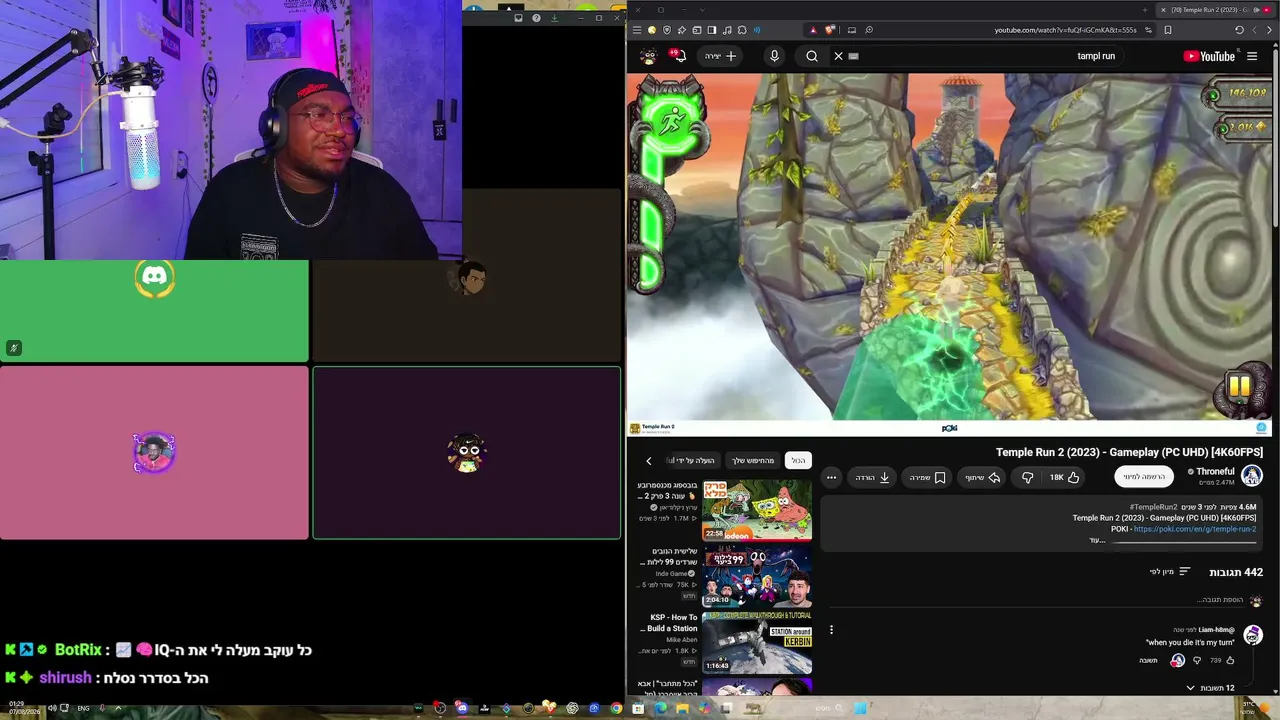
Task: Open the Liam-h8m commenter avatar
Action: click(1252, 636)
